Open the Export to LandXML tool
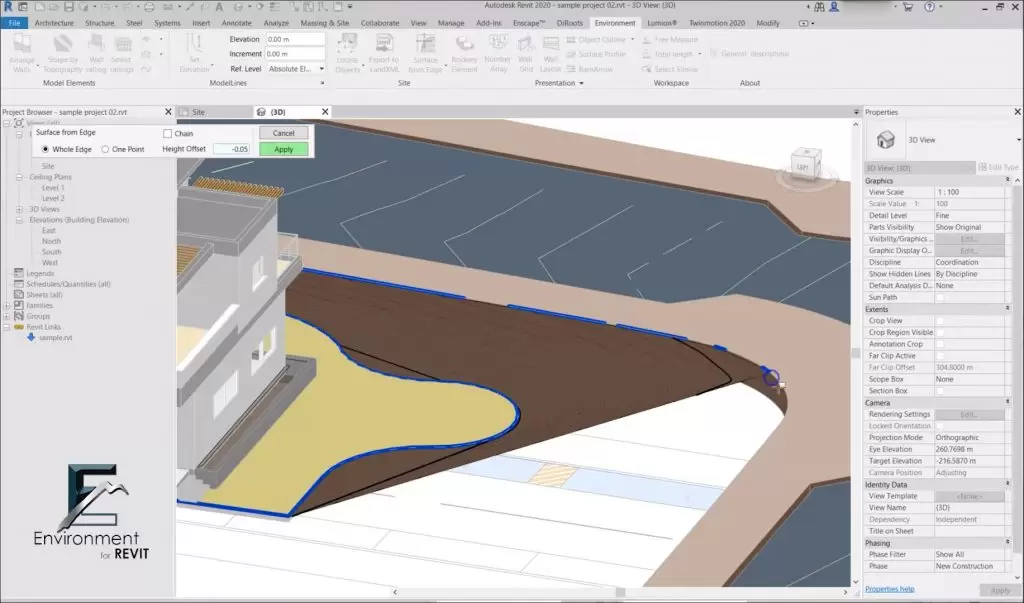The height and width of the screenshot is (603, 1024). (385, 45)
